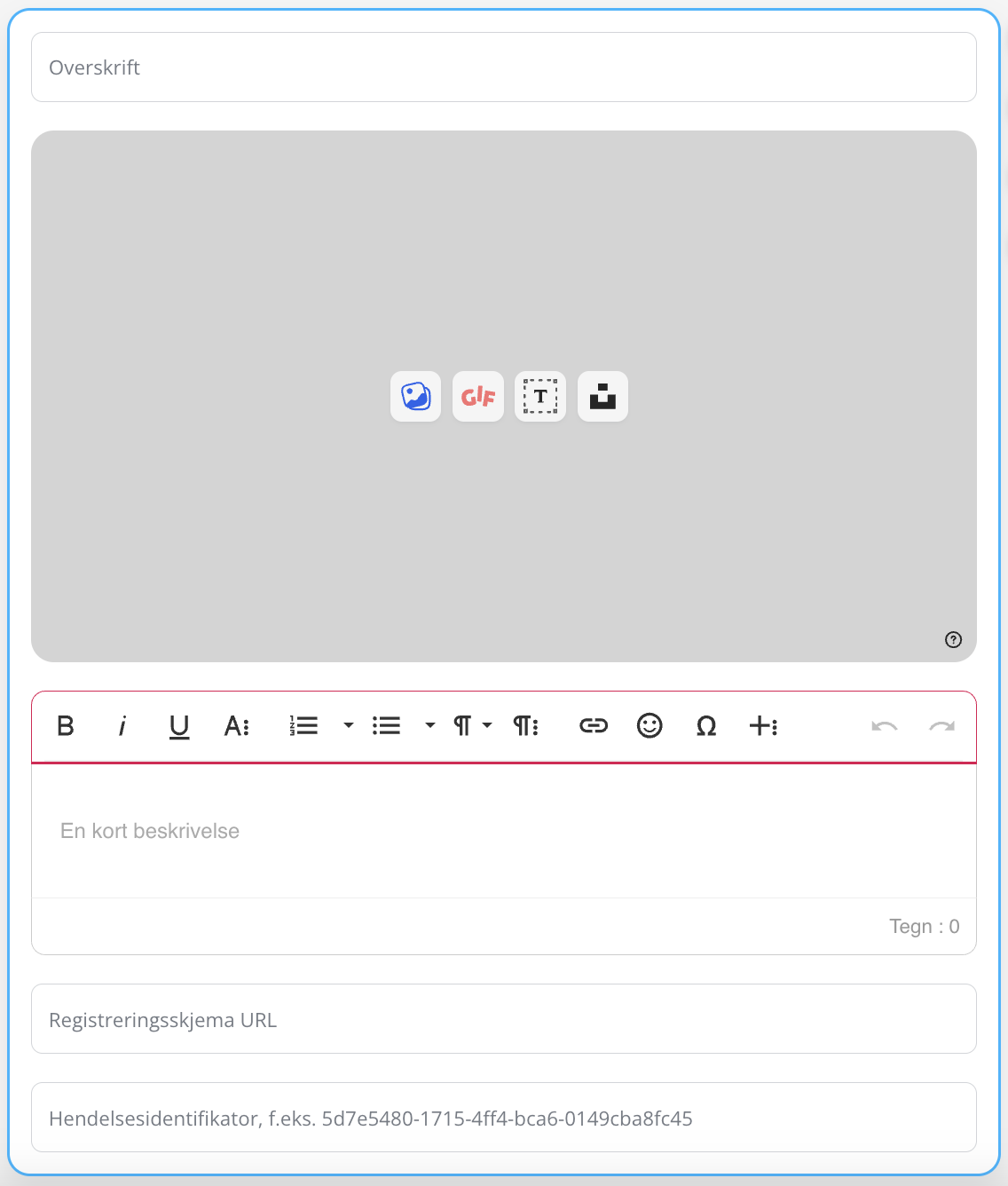Click the Hendelsesidentifikator input field
This screenshot has height=1186, width=1008.
[x=504, y=1118]
